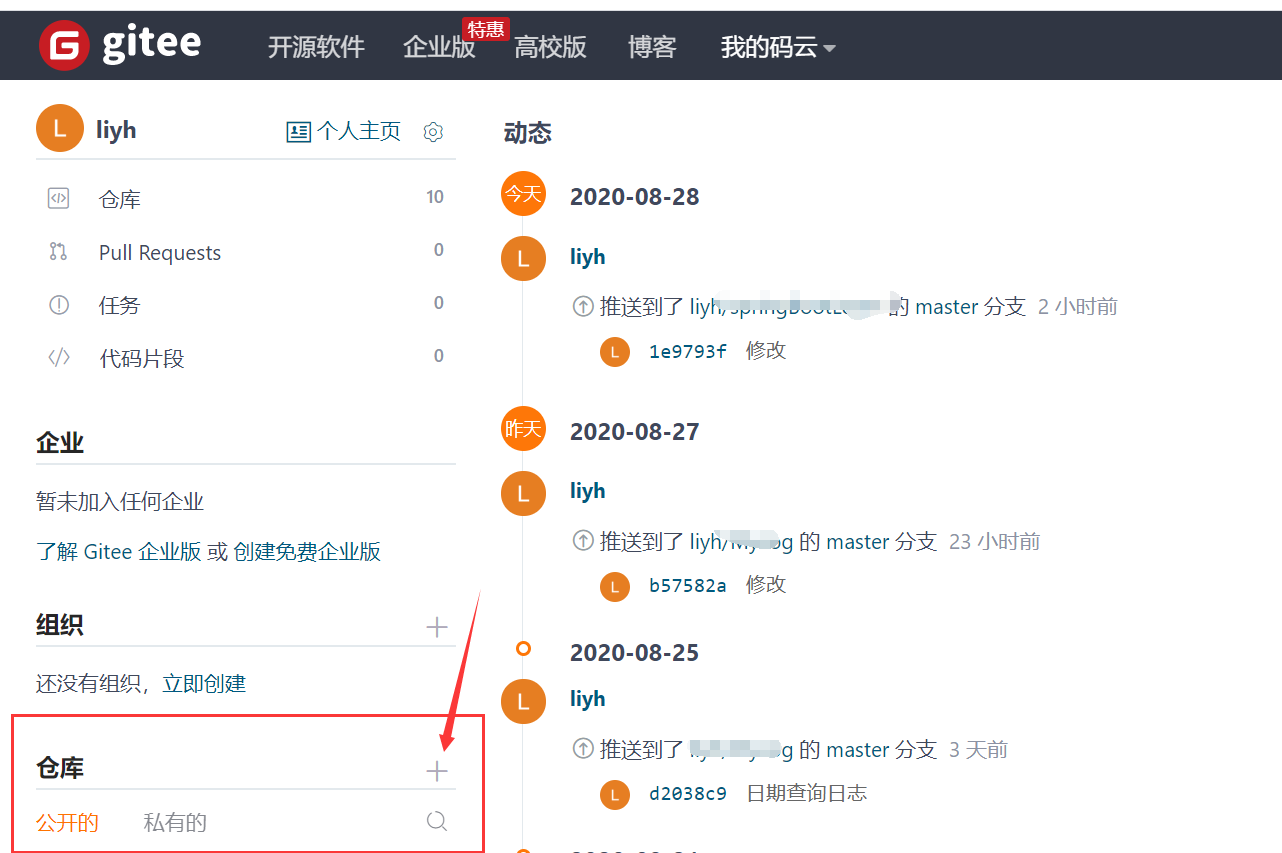Click the 任务 exclamation circle icon
This screenshot has height=853, width=1282.
(59, 305)
